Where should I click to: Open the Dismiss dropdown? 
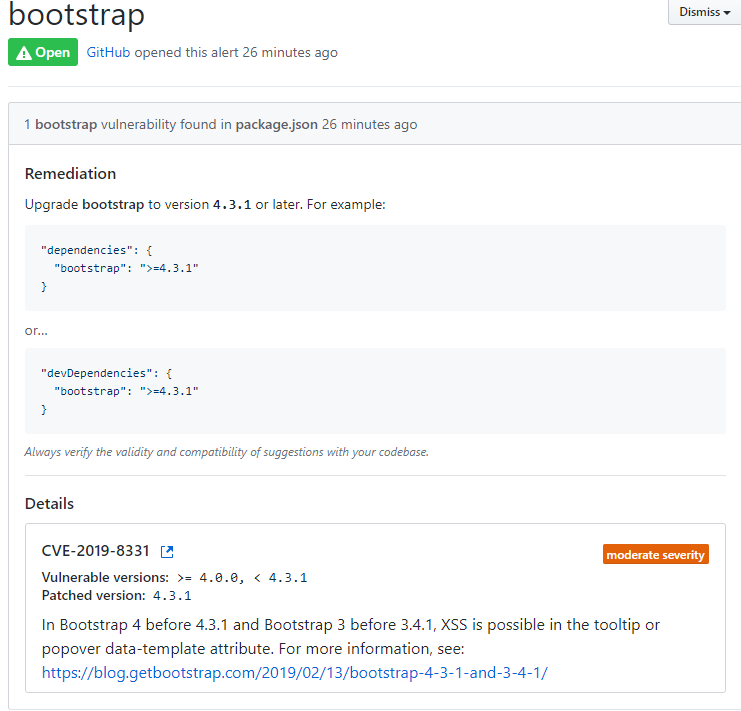tap(704, 12)
